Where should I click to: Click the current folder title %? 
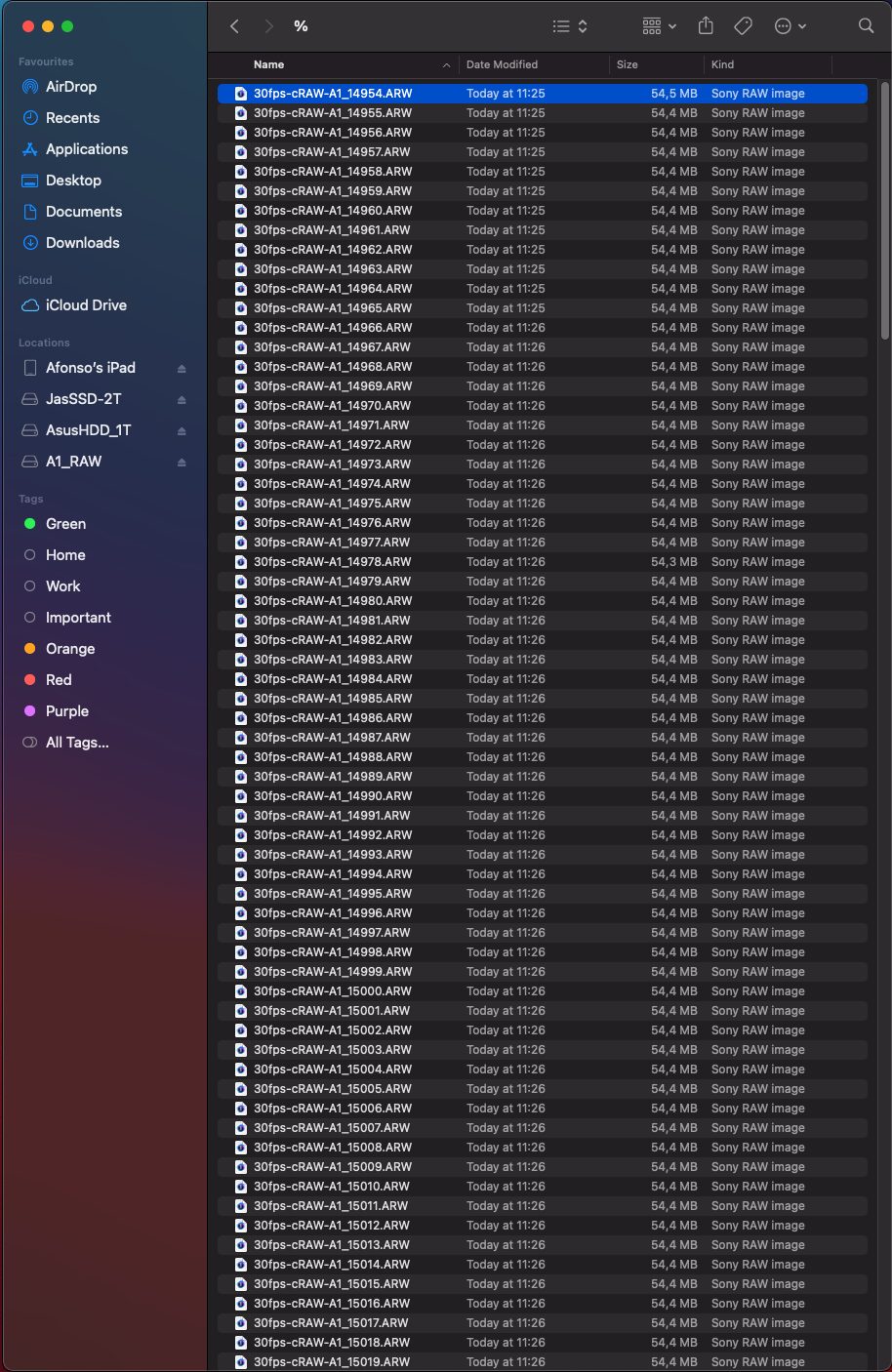pyautogui.click(x=301, y=26)
